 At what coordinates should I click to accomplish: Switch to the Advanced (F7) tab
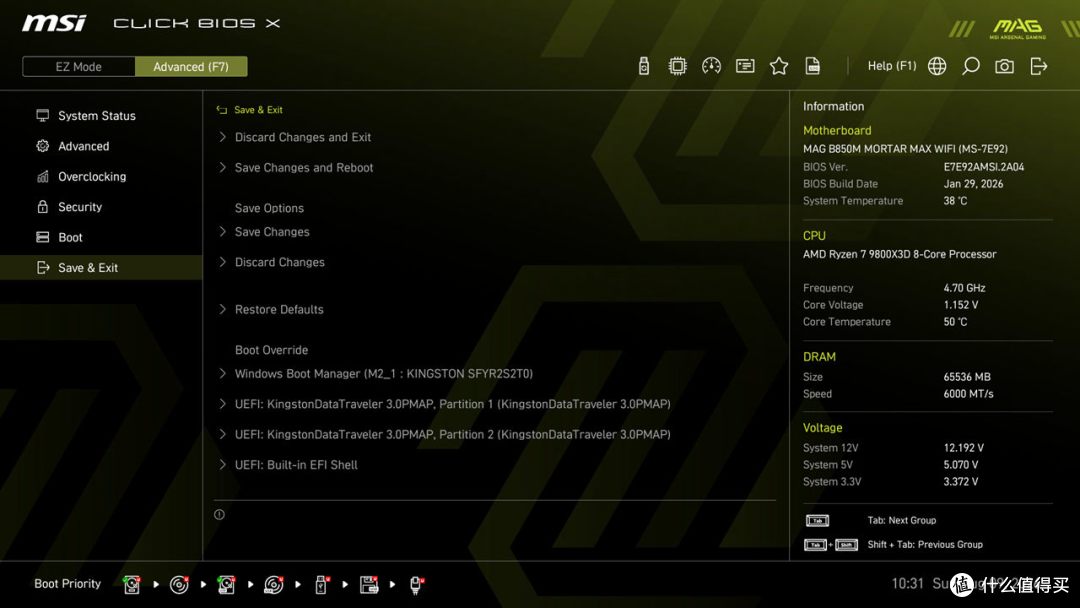click(191, 67)
